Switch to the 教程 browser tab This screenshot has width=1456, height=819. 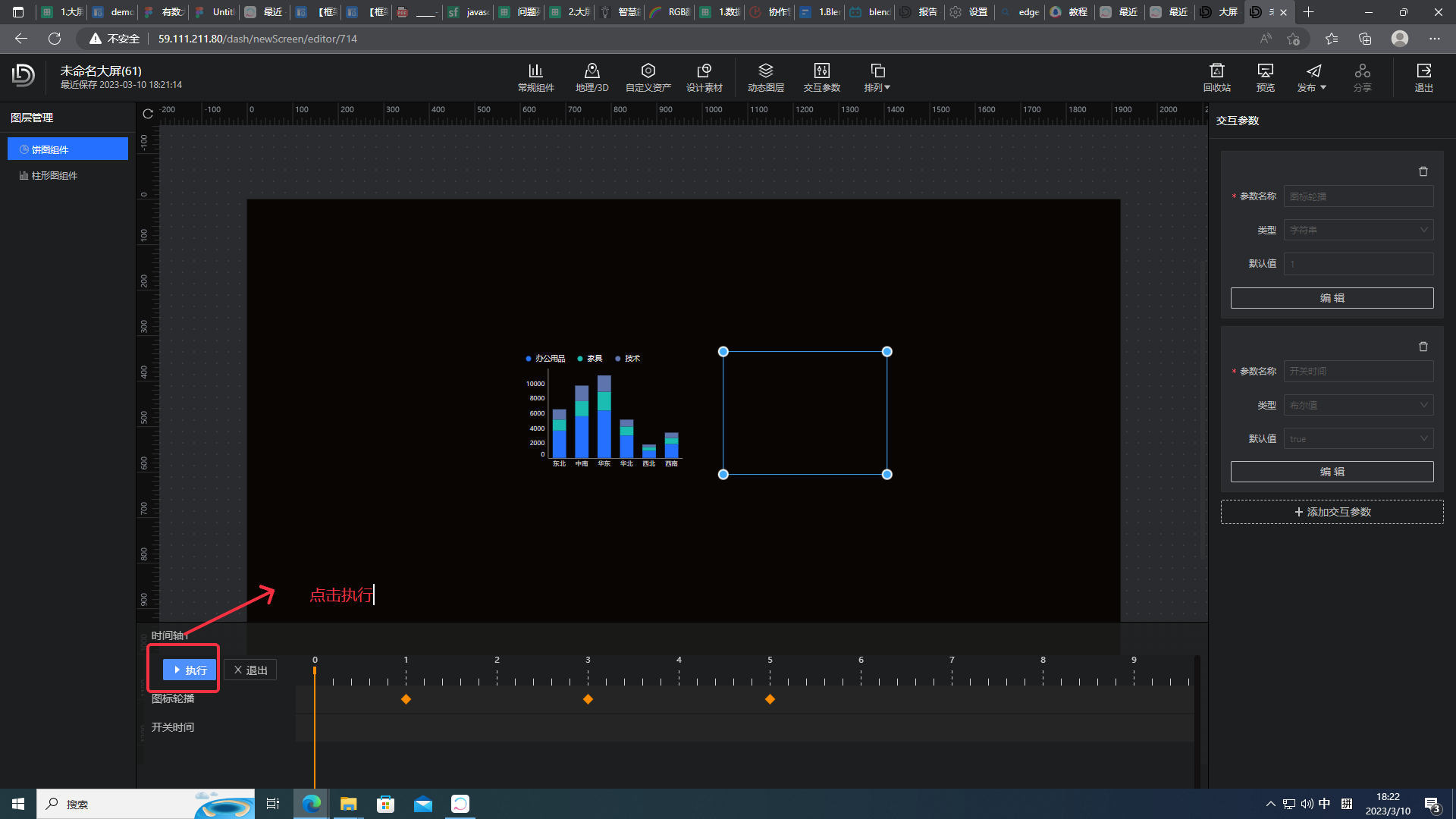click(1069, 12)
